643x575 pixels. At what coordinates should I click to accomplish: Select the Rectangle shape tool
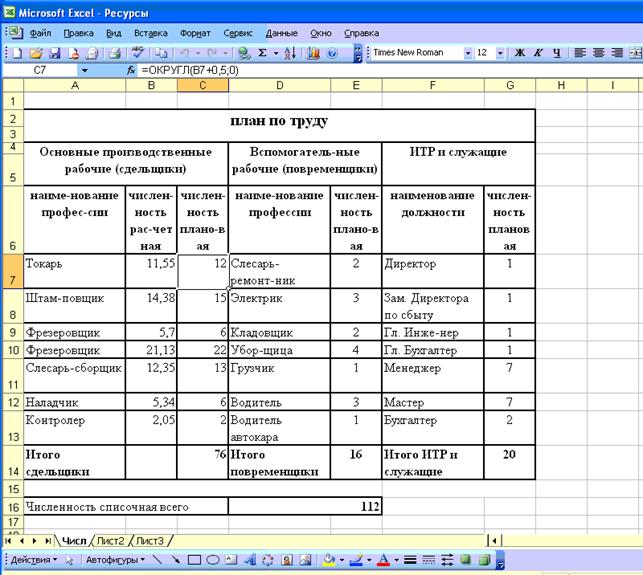[194, 559]
